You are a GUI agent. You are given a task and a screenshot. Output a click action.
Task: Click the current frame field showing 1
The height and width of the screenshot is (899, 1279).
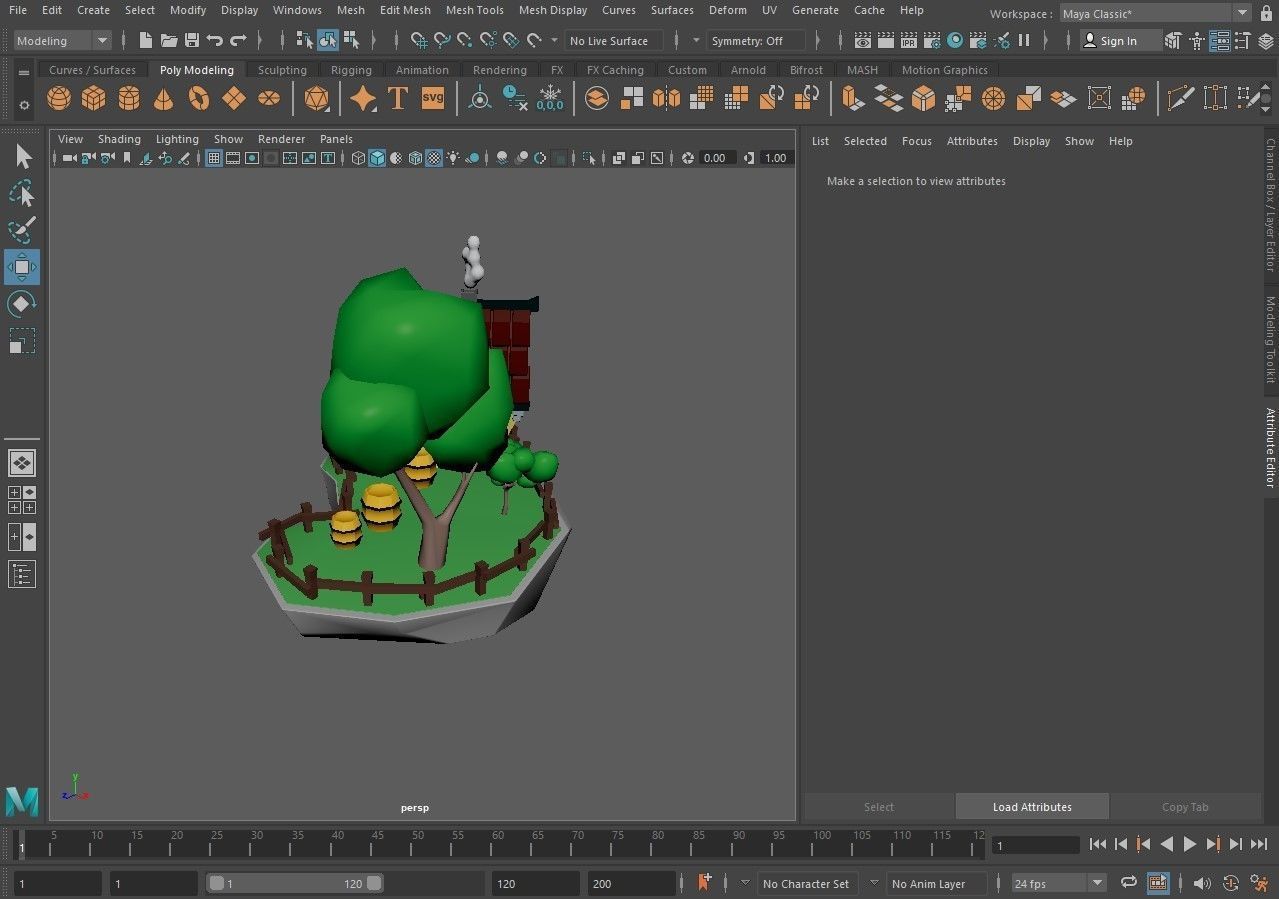[1036, 845]
